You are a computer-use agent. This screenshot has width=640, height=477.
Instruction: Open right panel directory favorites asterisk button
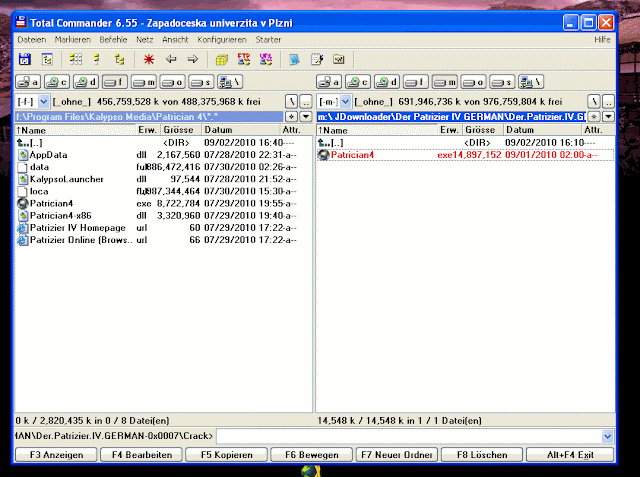594,117
